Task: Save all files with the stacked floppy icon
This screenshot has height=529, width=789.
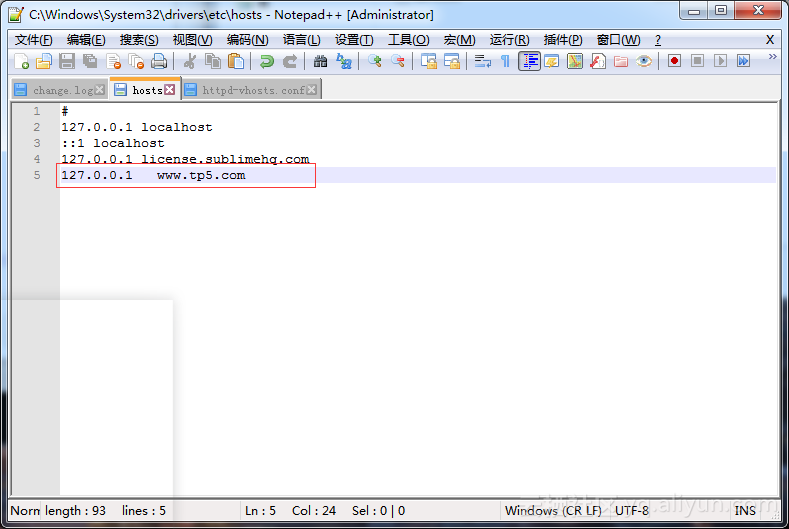Action: coord(90,61)
